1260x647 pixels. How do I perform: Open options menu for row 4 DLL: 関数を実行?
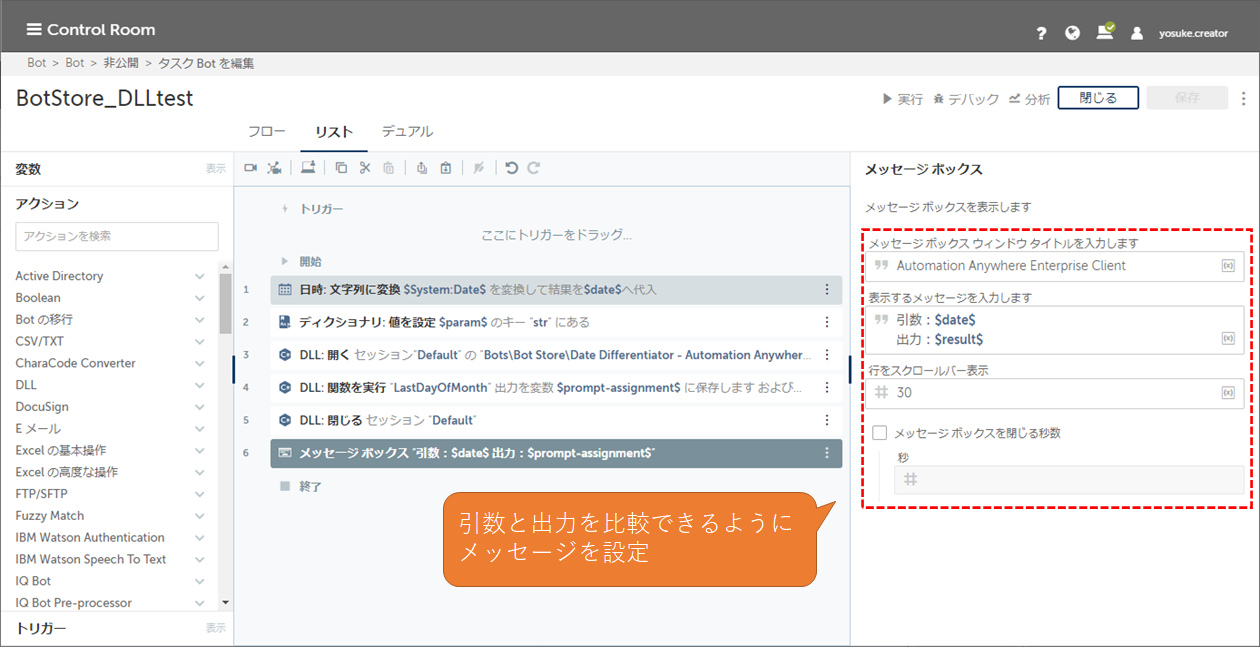tap(827, 387)
